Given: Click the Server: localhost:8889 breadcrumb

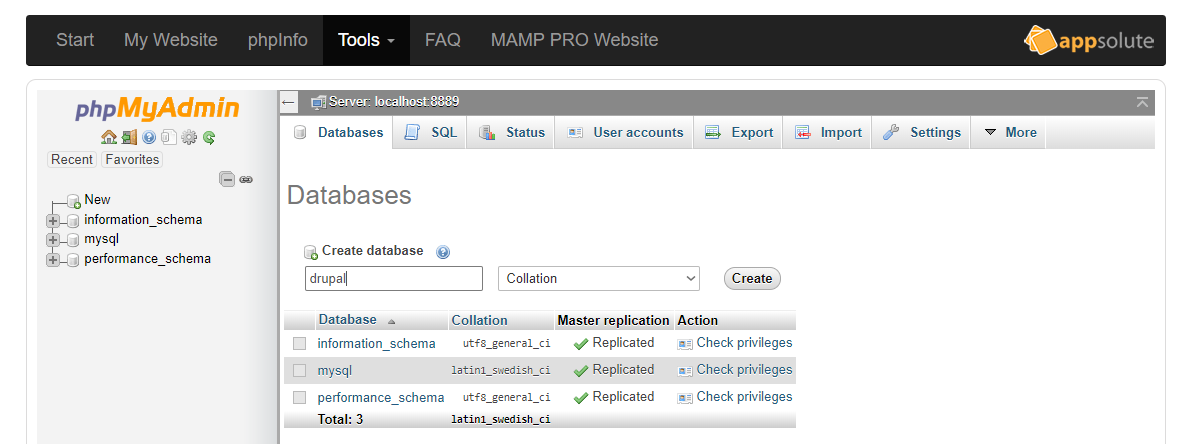Looking at the screenshot, I should [x=394, y=102].
